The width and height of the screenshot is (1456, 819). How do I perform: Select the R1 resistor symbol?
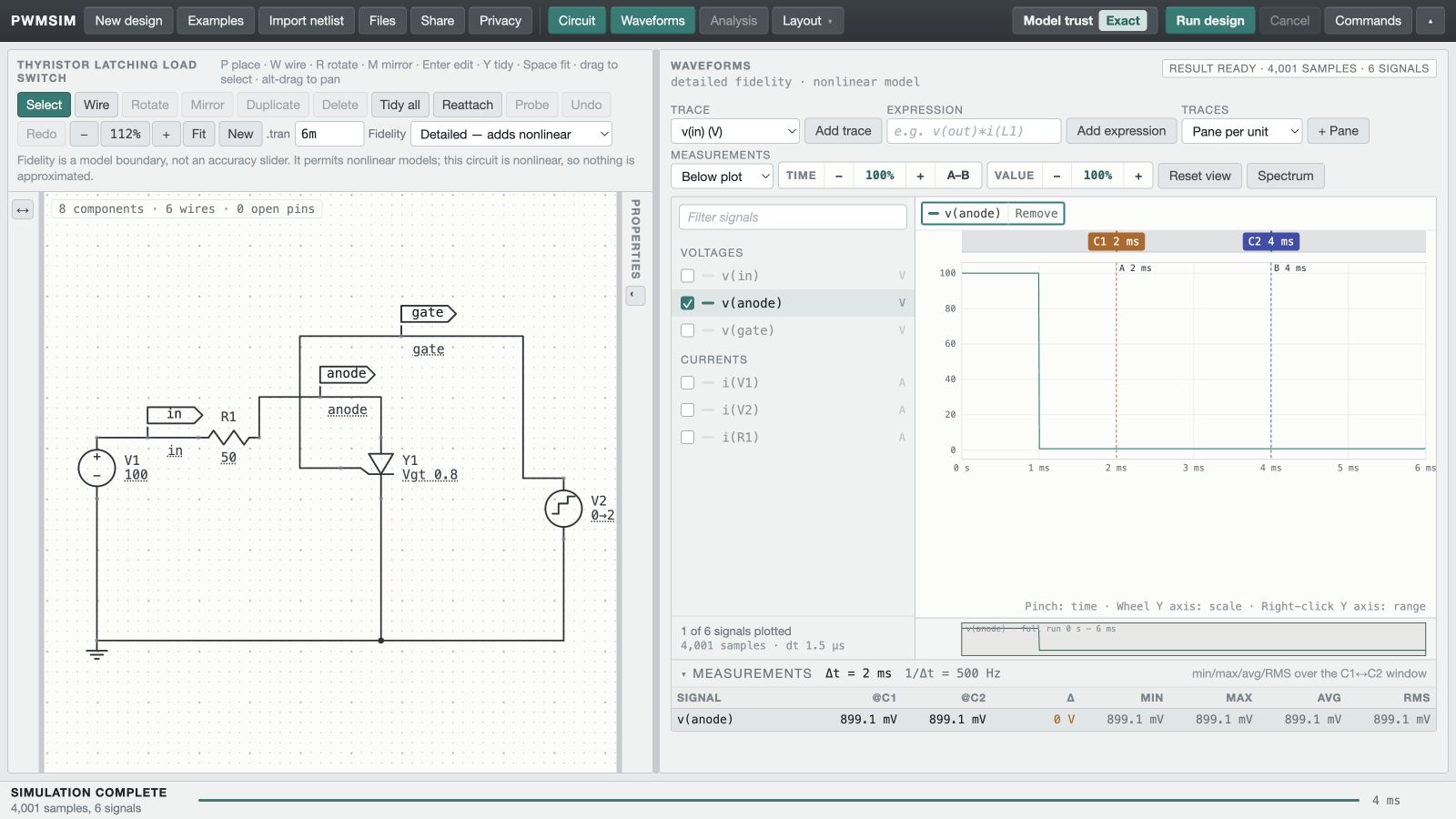228,438
